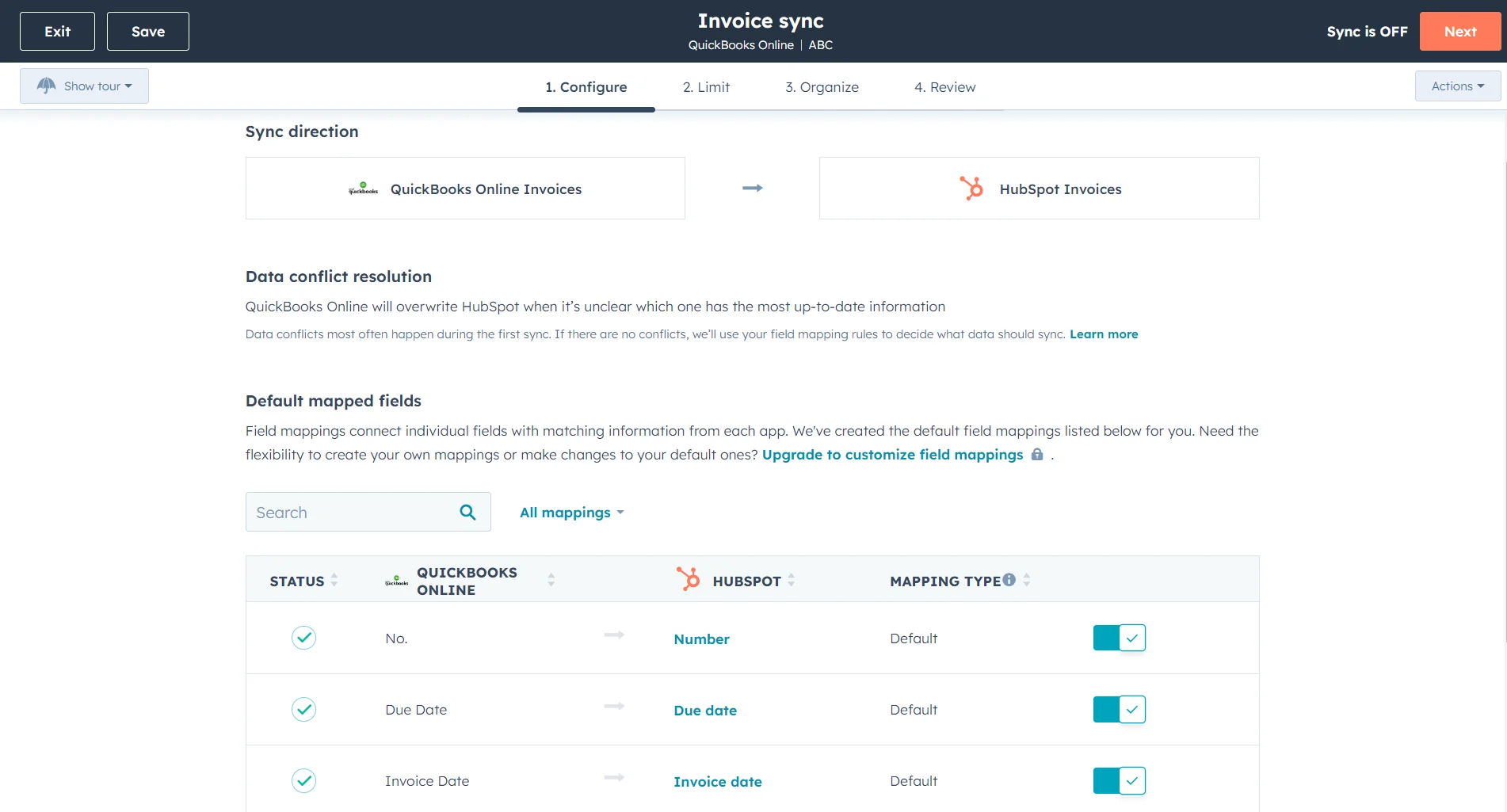The width and height of the screenshot is (1507, 812).
Task: Click the info icon beside Mapping Type
Action: coord(1009,578)
